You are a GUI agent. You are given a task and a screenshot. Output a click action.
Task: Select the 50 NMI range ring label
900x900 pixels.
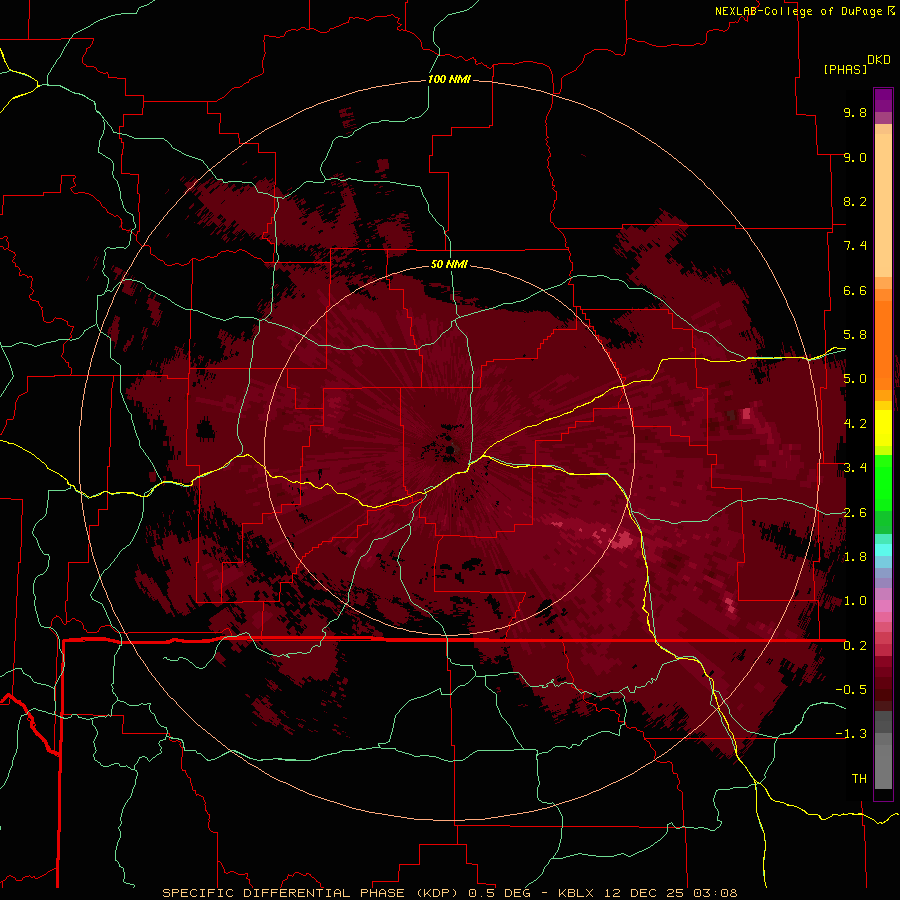[449, 264]
